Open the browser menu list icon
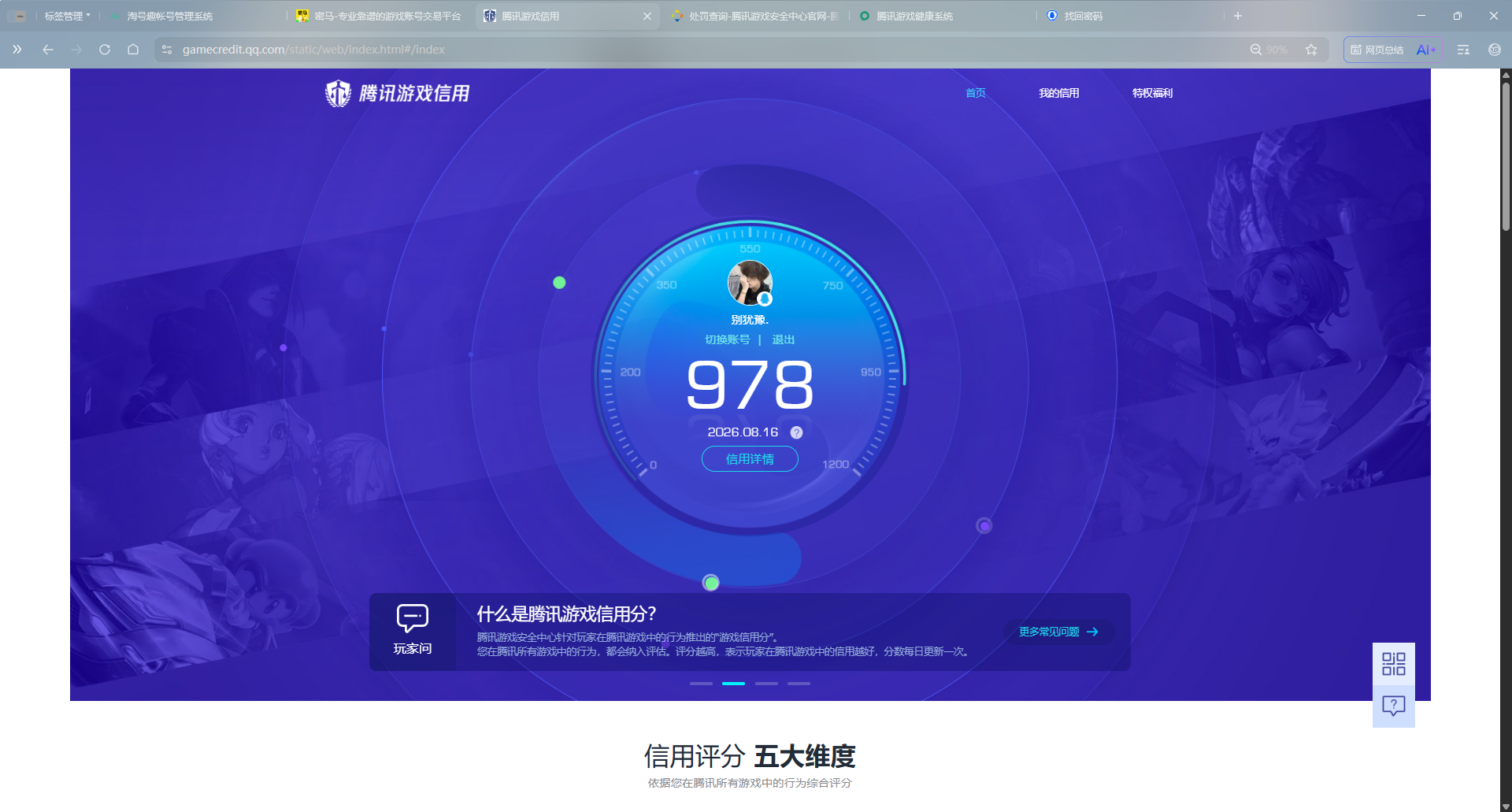Viewport: 1512px width, 812px height. pos(1463,50)
